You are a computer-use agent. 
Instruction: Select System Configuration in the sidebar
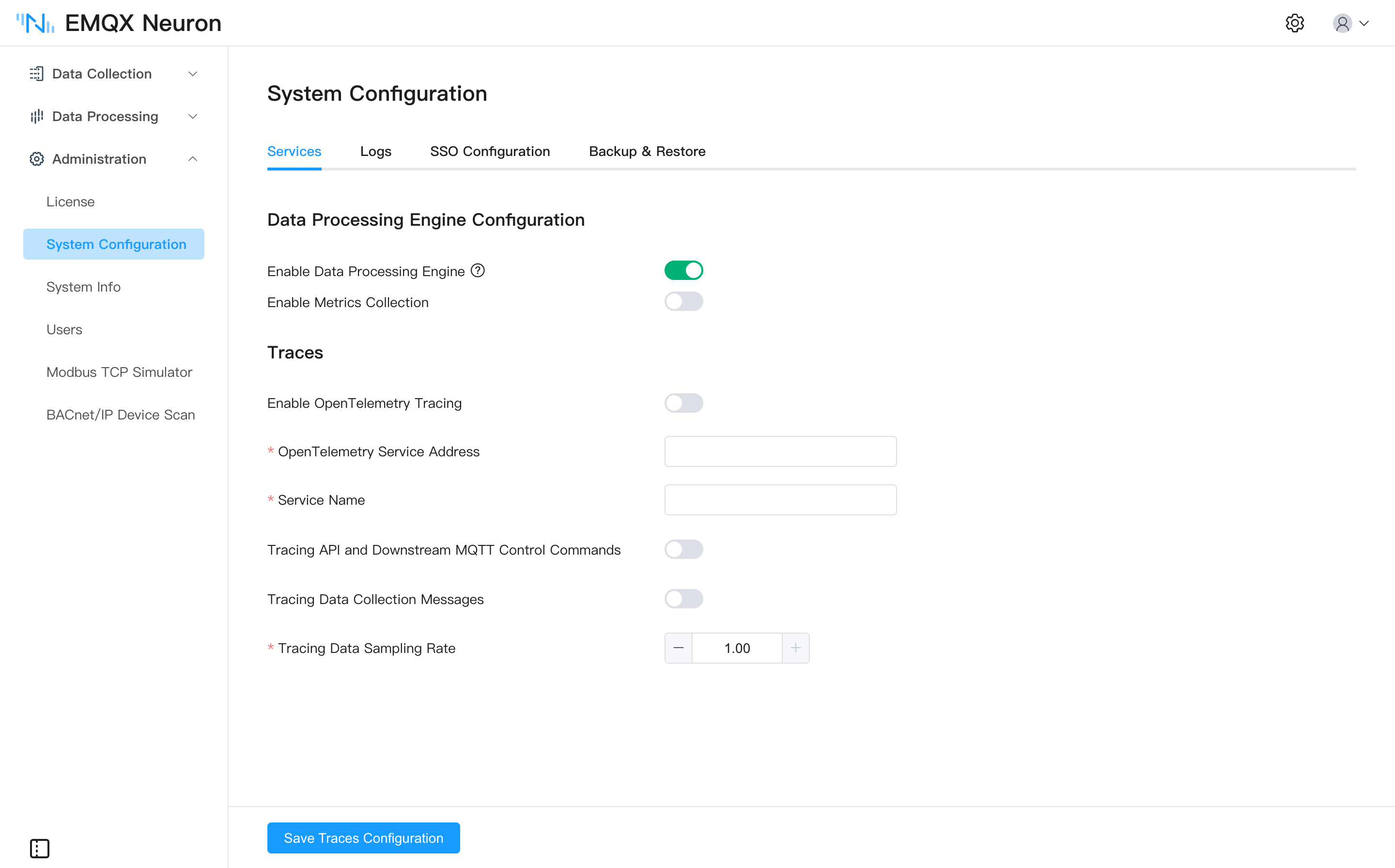[114, 244]
